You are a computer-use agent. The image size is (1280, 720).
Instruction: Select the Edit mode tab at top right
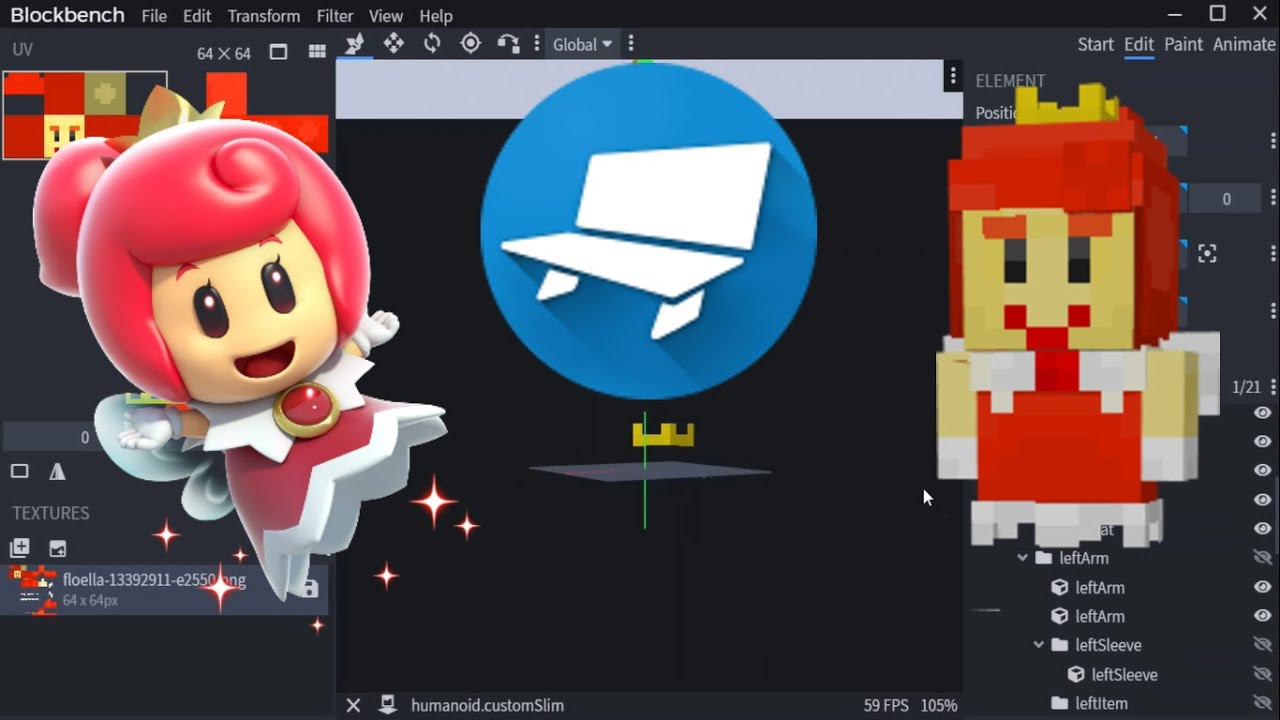tap(1139, 44)
